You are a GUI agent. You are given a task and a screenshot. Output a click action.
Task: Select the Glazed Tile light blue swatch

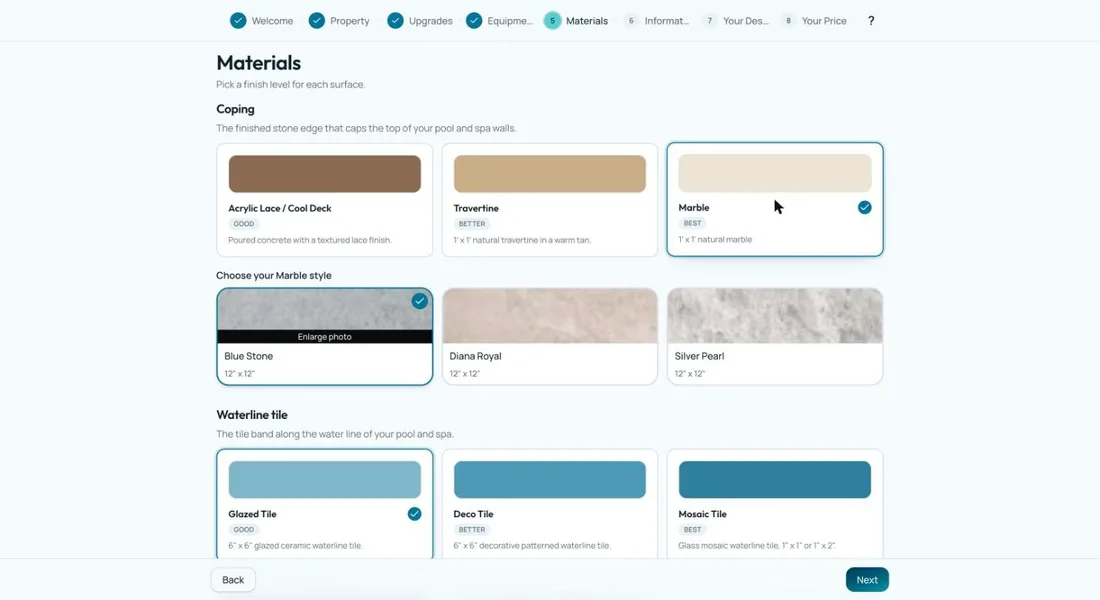coord(325,480)
